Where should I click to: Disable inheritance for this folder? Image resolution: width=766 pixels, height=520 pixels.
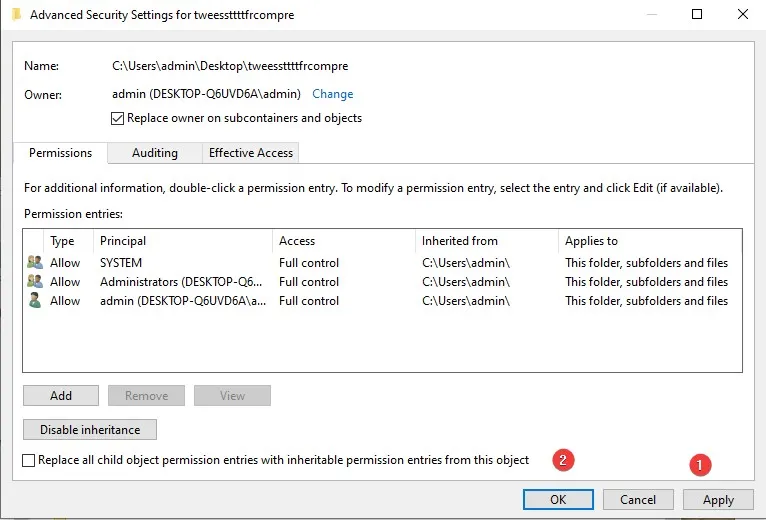pos(90,430)
